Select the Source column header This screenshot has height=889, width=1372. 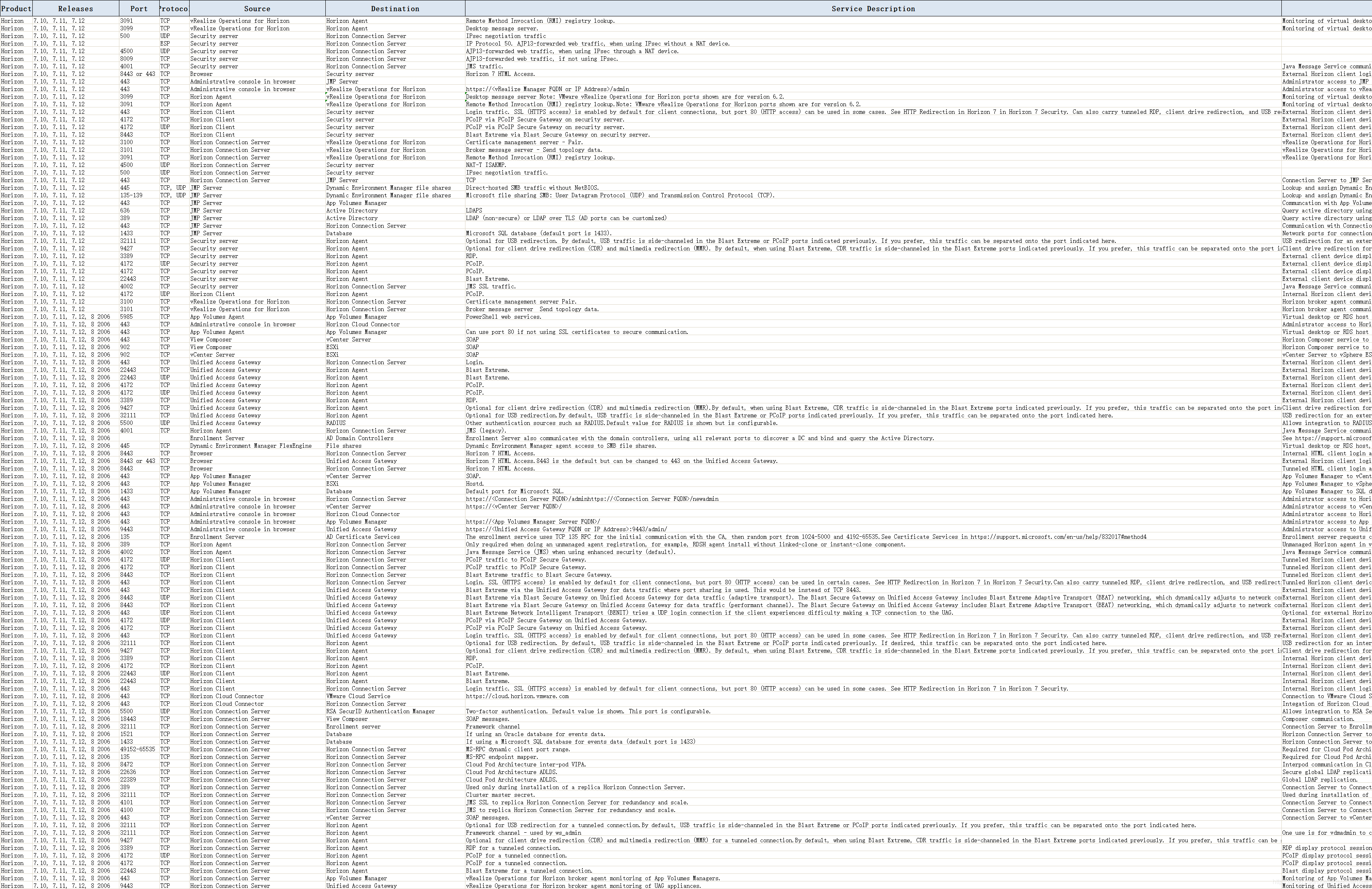257,9
